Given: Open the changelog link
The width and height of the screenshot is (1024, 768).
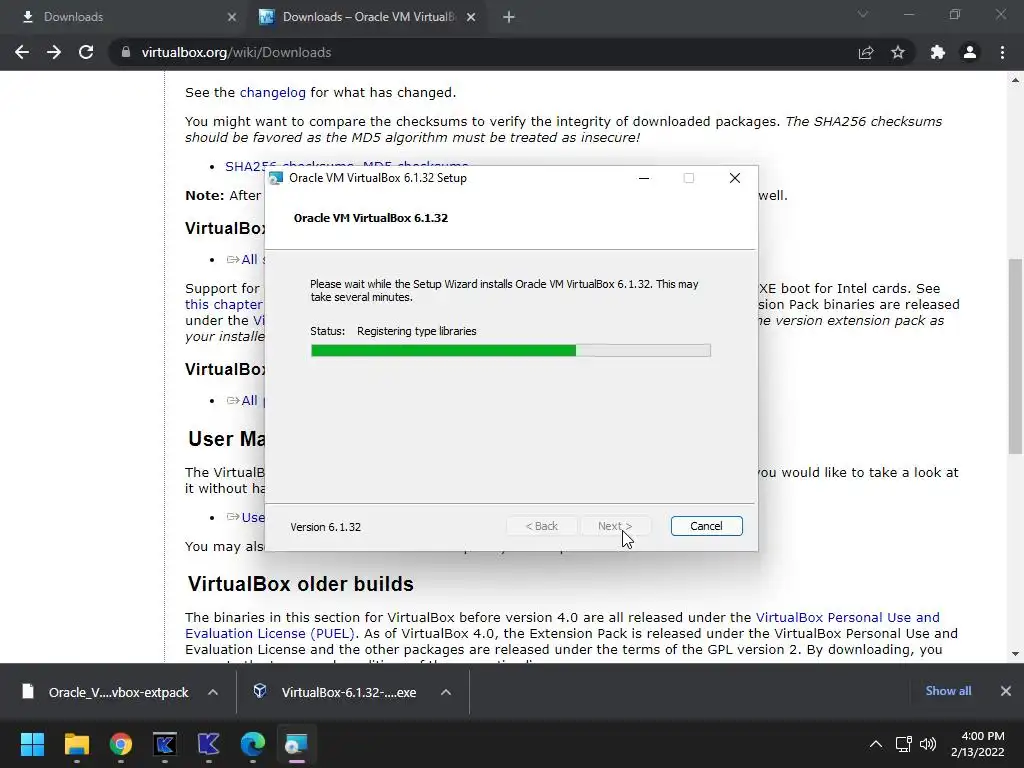Looking at the screenshot, I should coord(272,93).
